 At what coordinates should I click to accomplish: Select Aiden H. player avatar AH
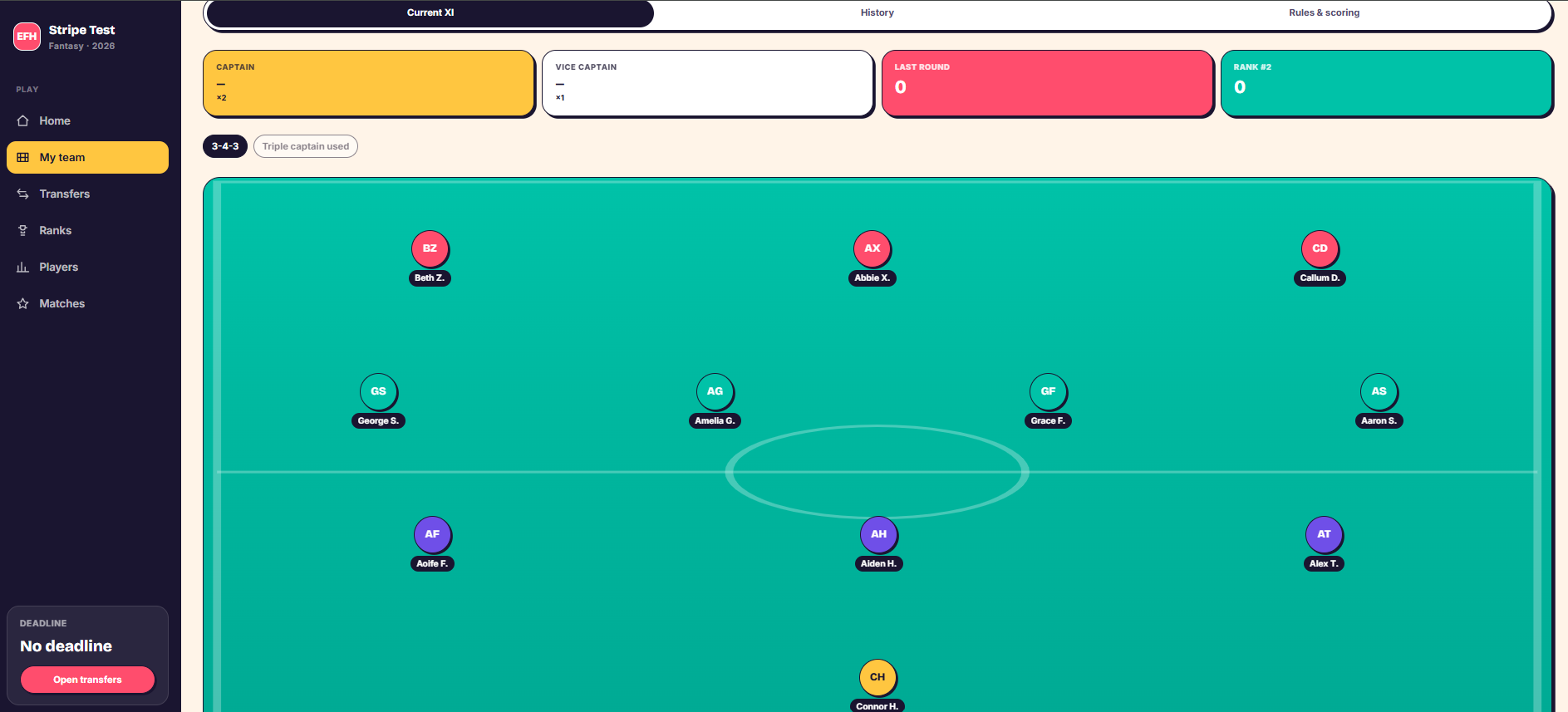coord(878,534)
